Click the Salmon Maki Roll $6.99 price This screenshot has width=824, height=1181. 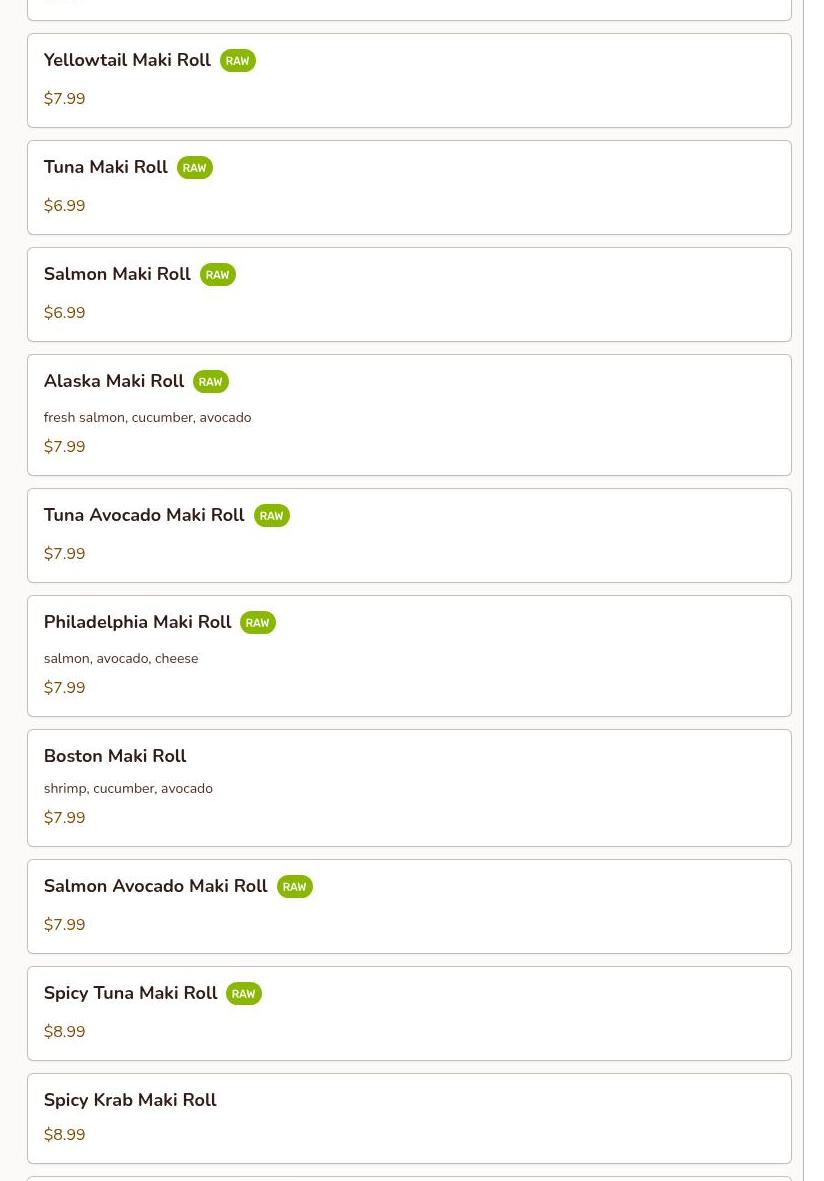coord(65,313)
